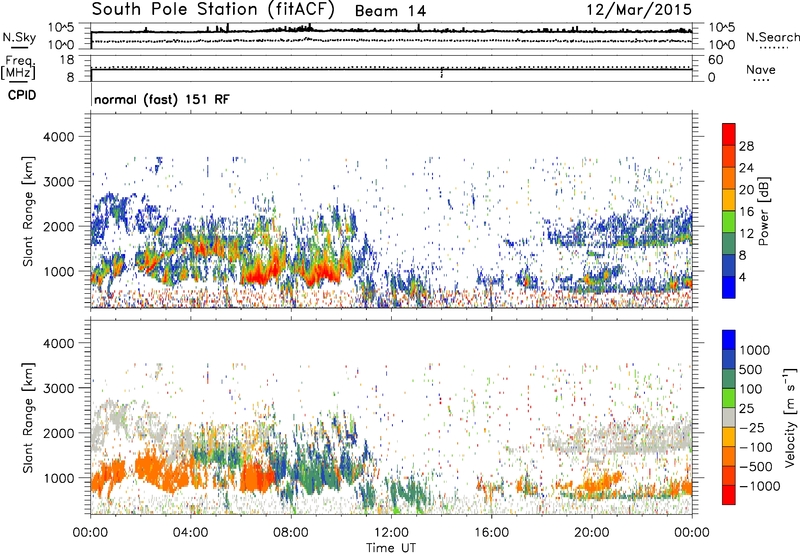800x554 pixels.
Task: Click the "Time UT" axis title
Action: pos(391,548)
